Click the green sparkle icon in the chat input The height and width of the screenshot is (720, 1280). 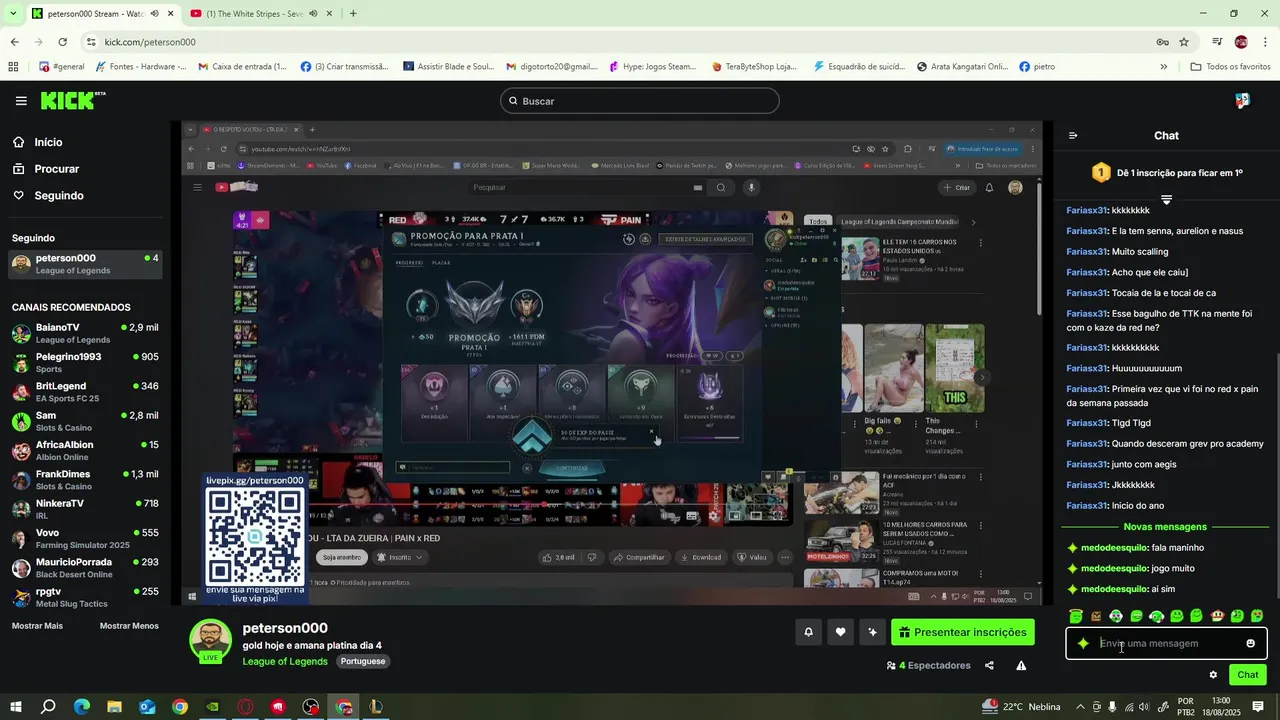point(1083,643)
